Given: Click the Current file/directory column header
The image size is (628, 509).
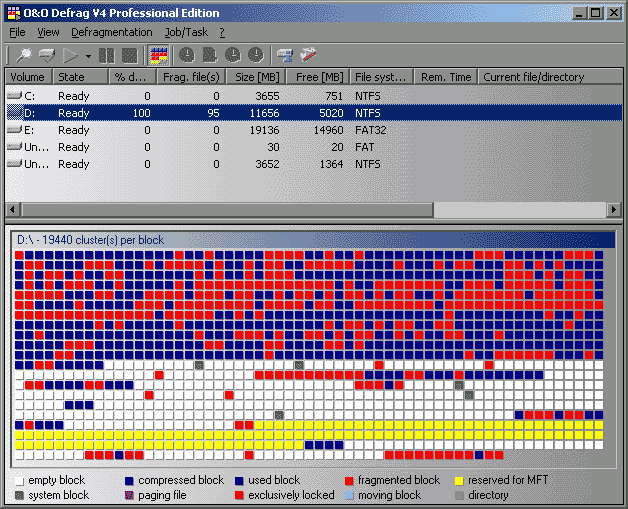Looking at the screenshot, I should pos(550,76).
